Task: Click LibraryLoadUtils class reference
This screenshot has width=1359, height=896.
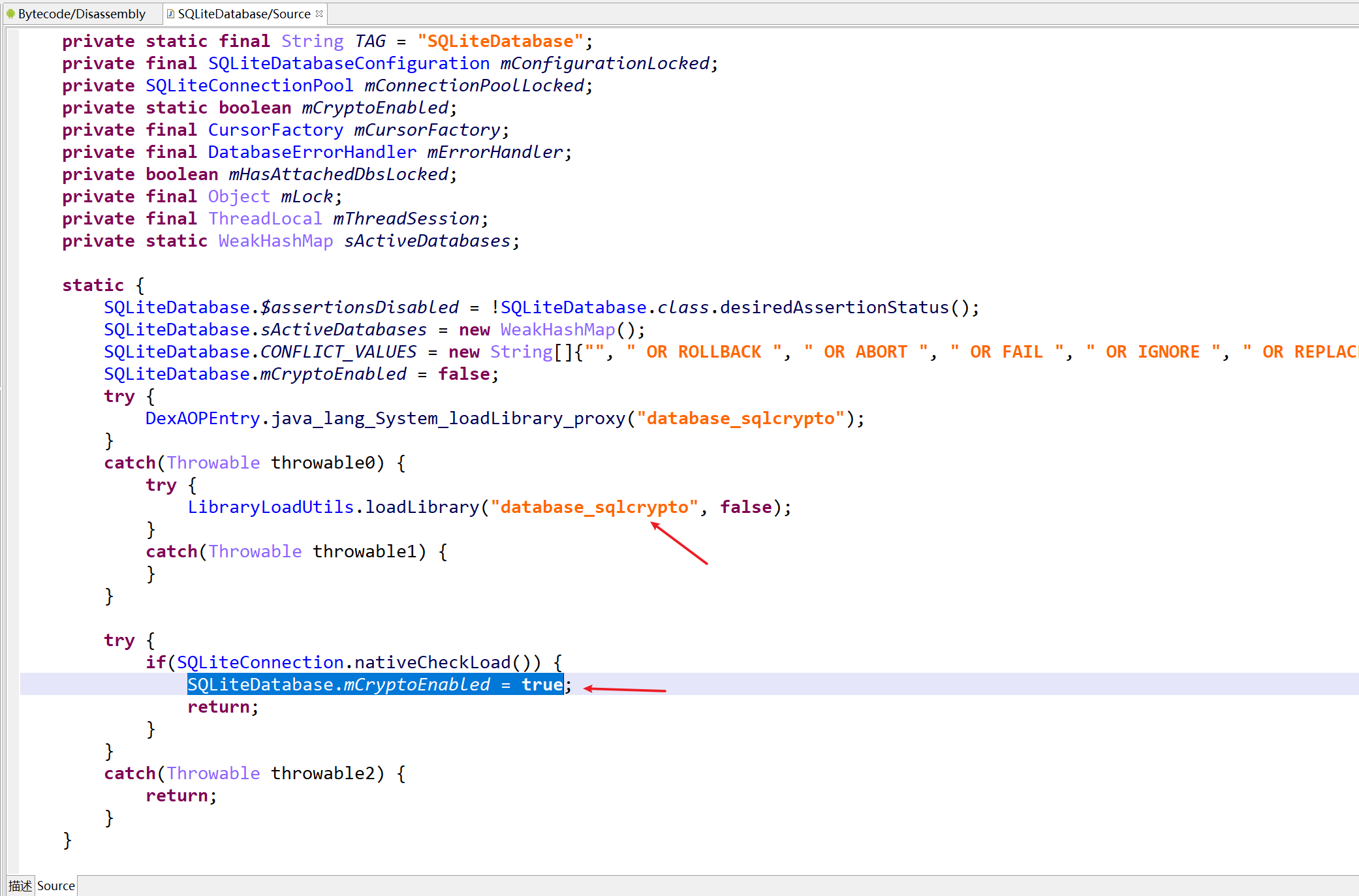Action: [x=270, y=507]
